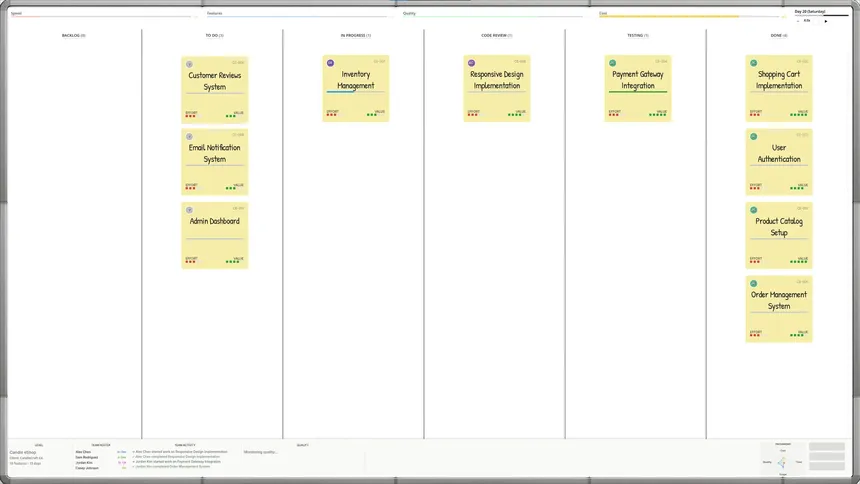Select the Inventory Management card
Image resolution: width=860 pixels, height=484 pixels.
355,88
